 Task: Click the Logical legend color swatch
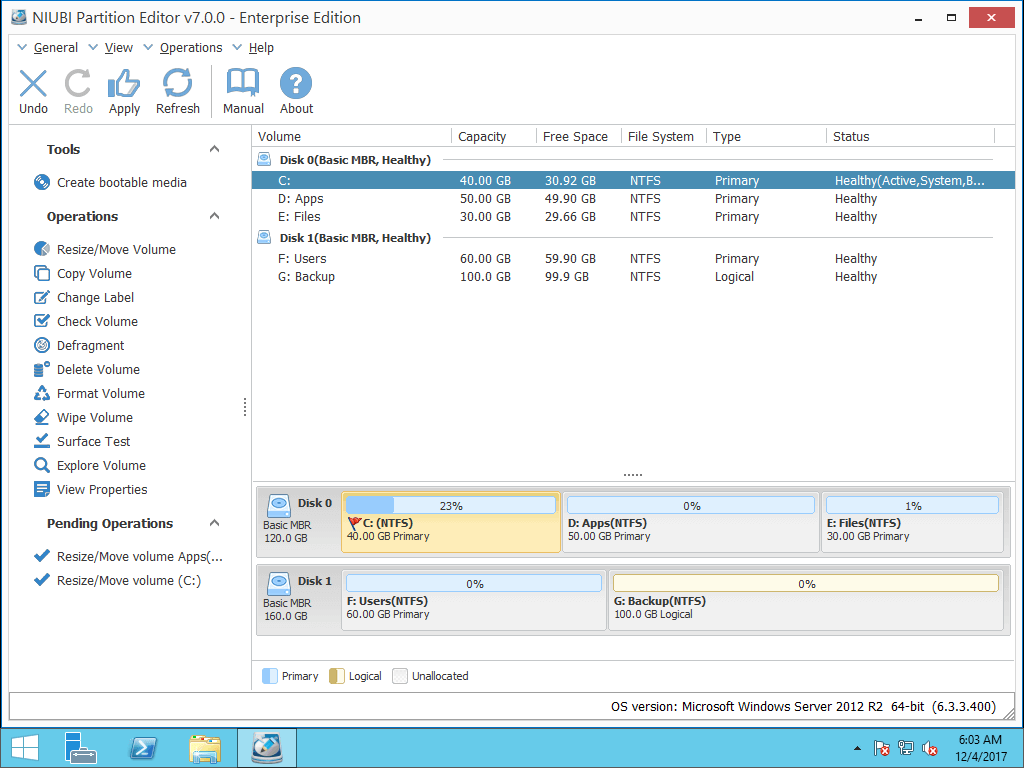point(336,676)
